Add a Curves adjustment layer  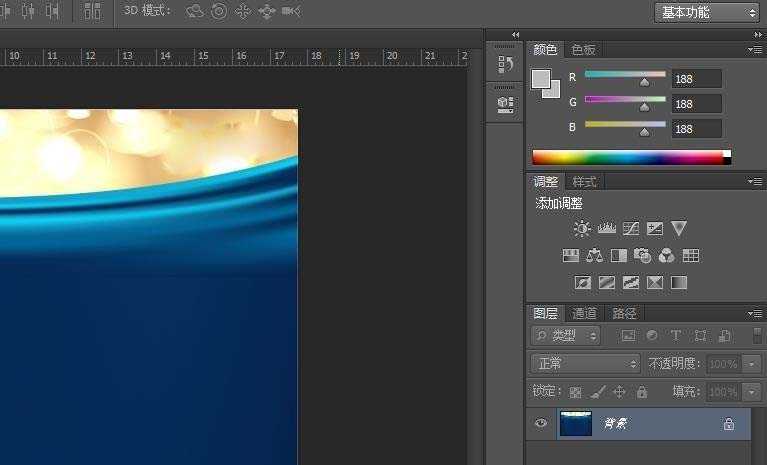click(631, 229)
